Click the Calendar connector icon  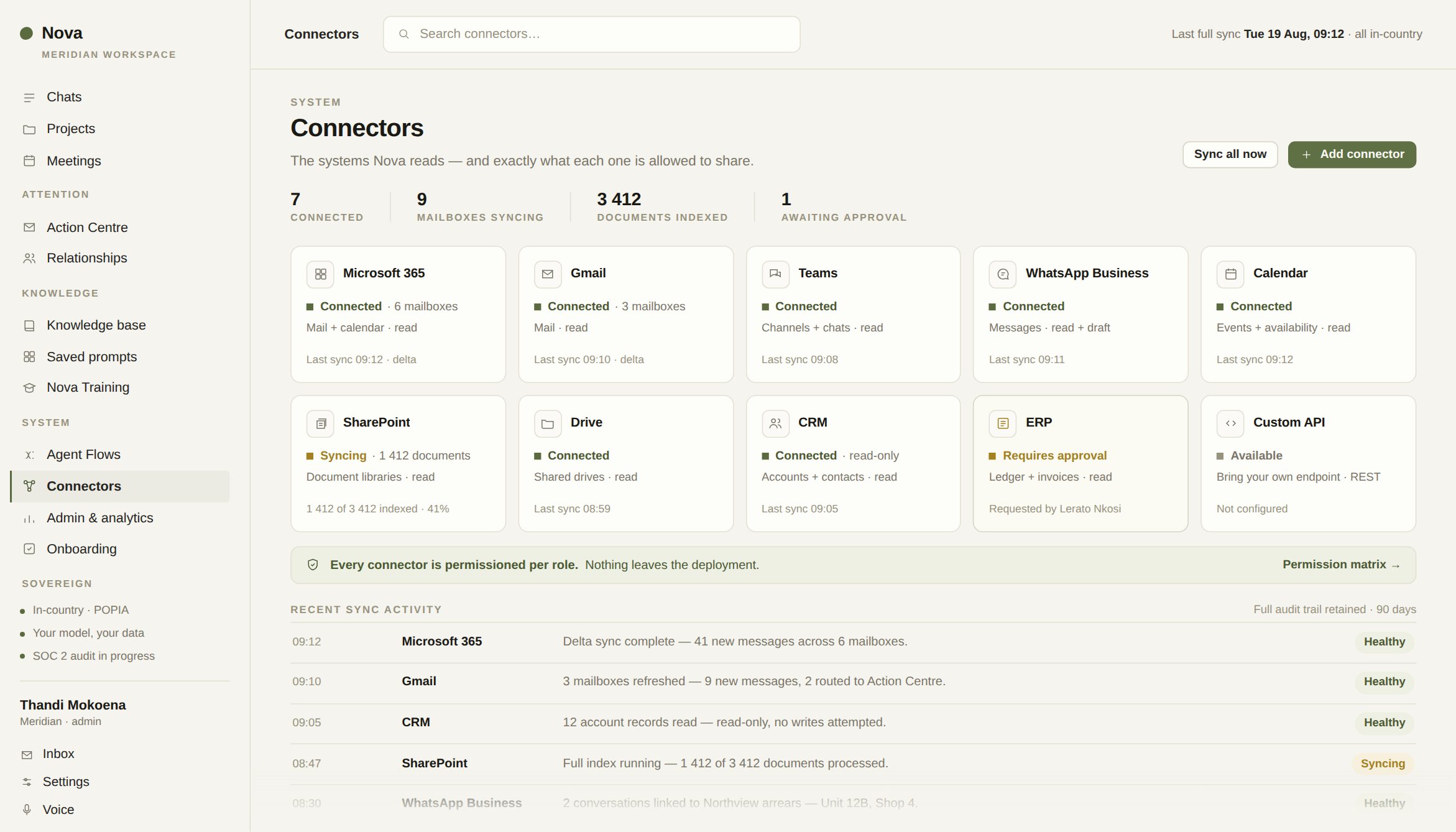[x=1230, y=274]
